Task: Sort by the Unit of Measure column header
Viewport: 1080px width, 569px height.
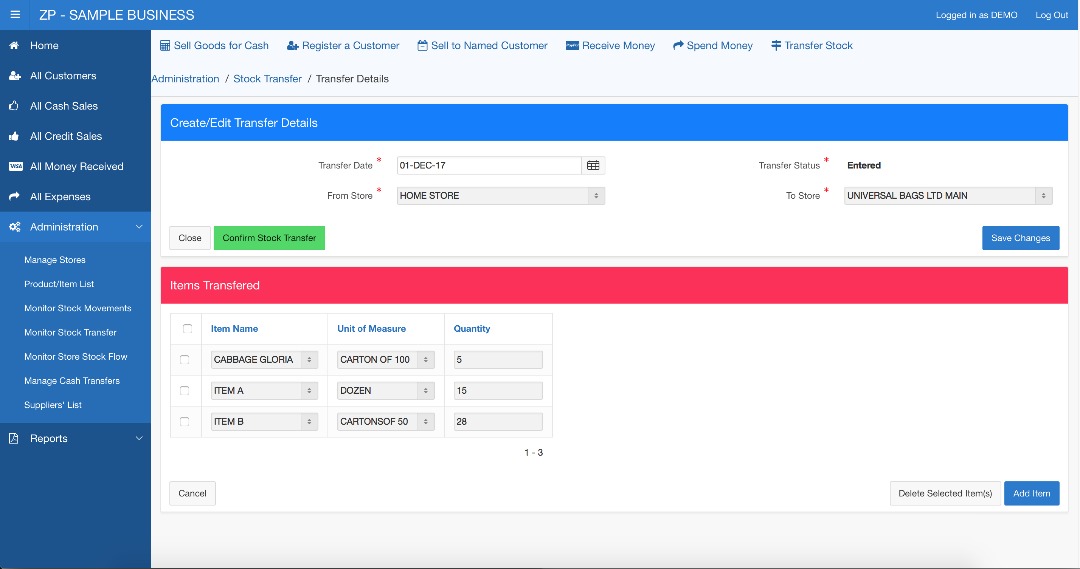Action: pos(371,329)
